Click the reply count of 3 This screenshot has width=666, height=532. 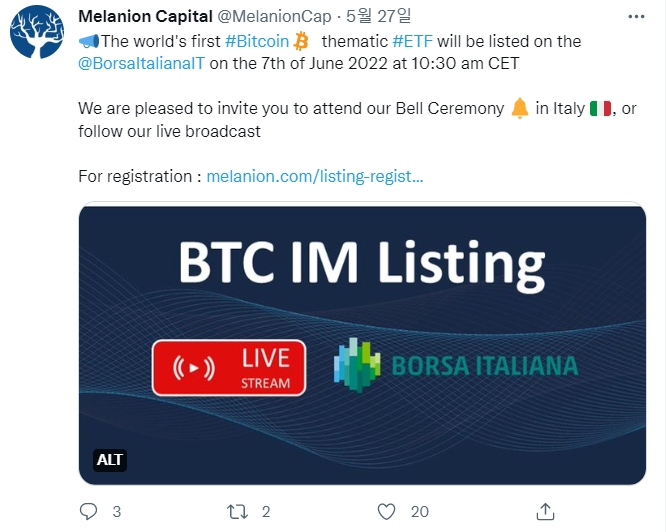click(116, 511)
